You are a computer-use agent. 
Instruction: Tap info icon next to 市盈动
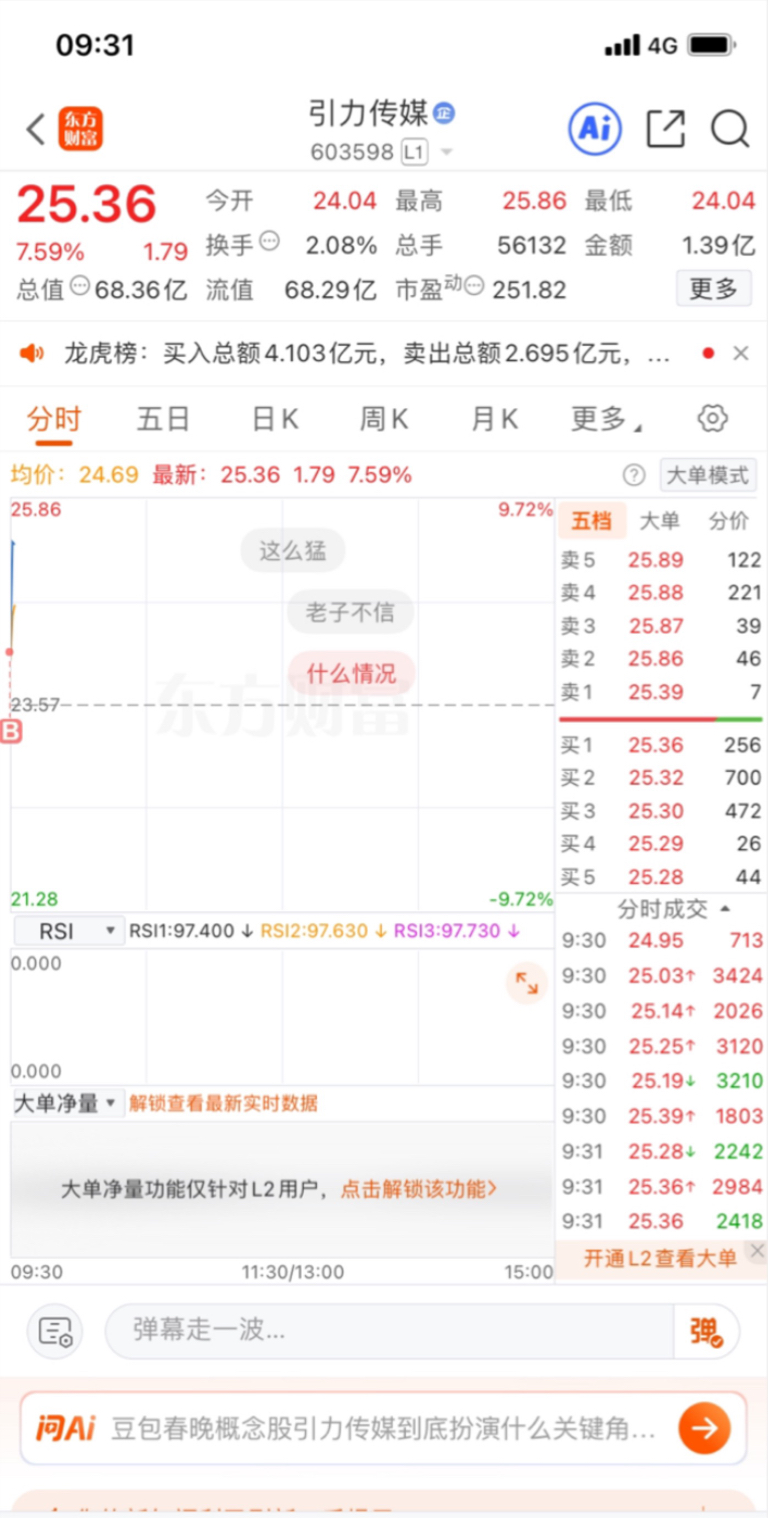coord(474,286)
